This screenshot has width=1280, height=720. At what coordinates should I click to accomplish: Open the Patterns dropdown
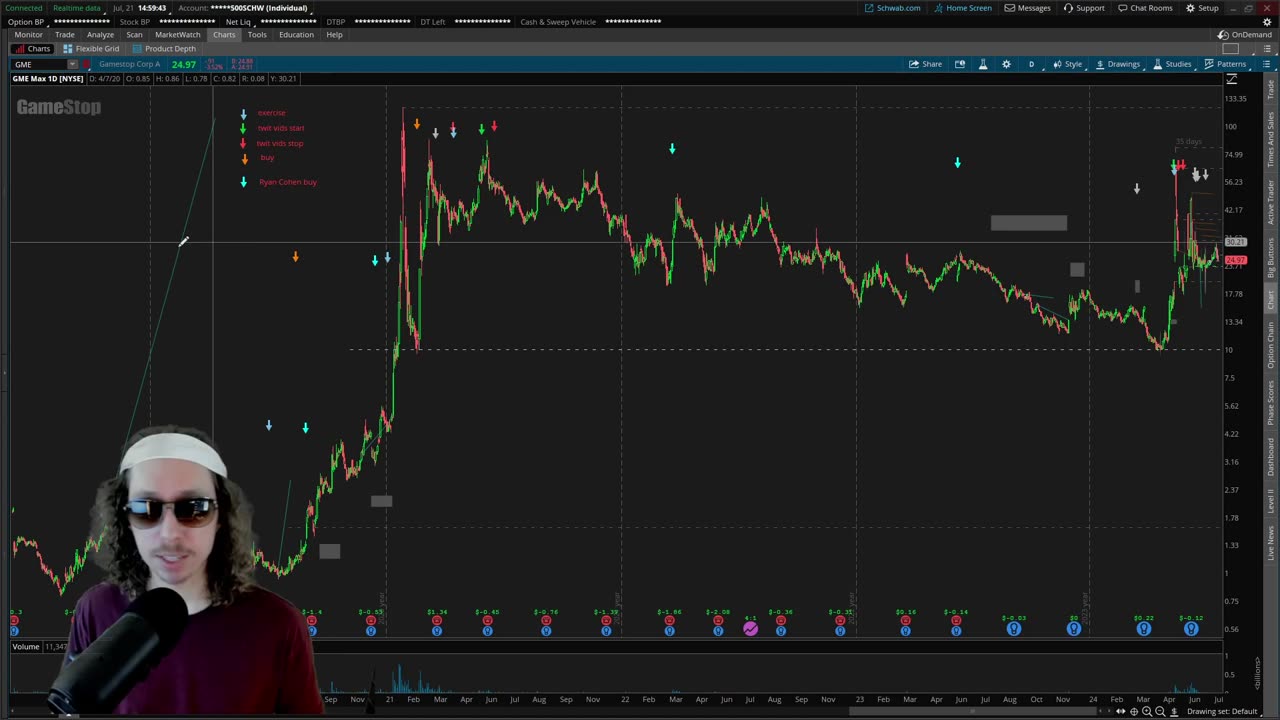(x=1225, y=64)
